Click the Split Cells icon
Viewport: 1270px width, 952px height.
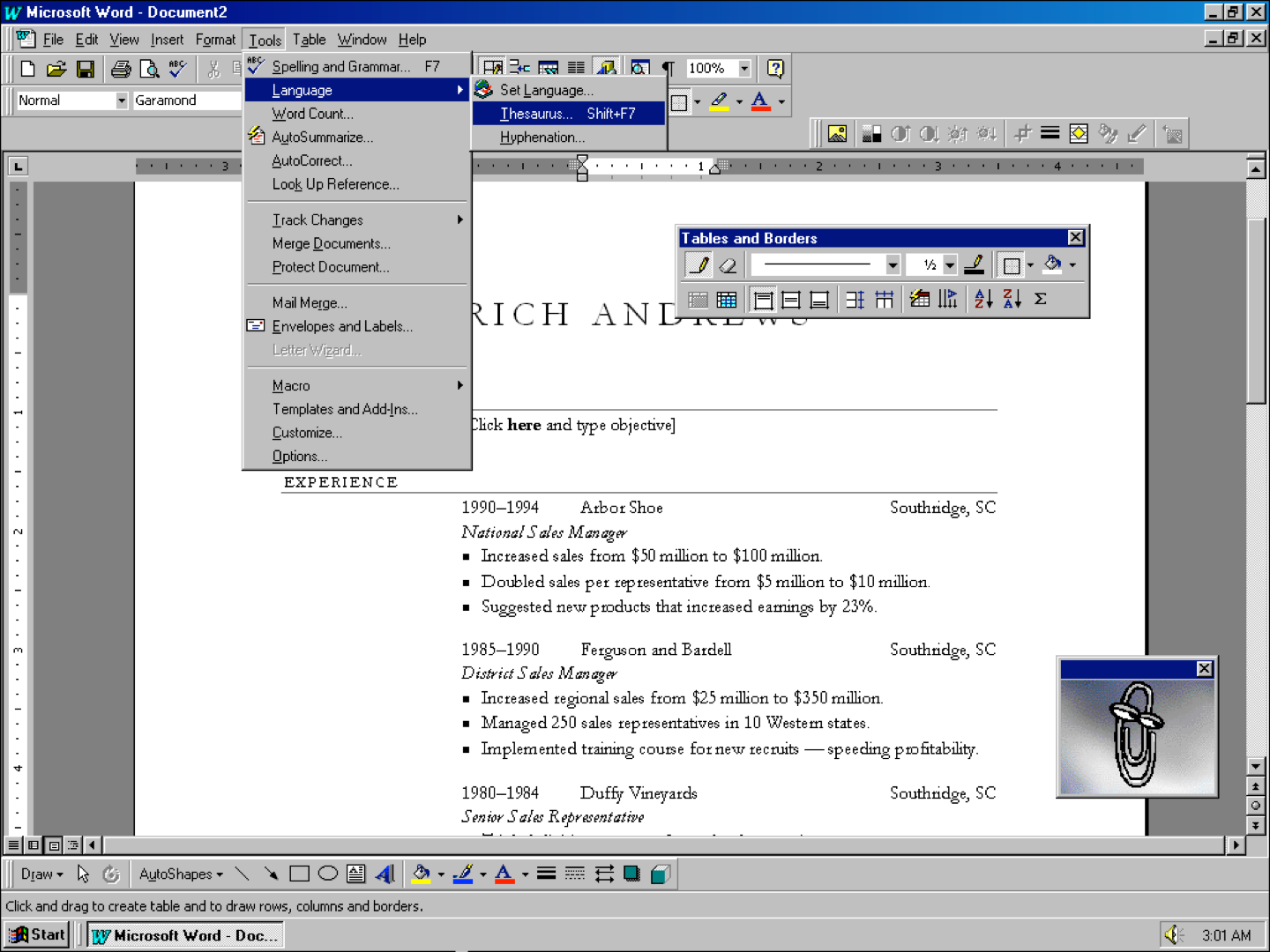(727, 300)
